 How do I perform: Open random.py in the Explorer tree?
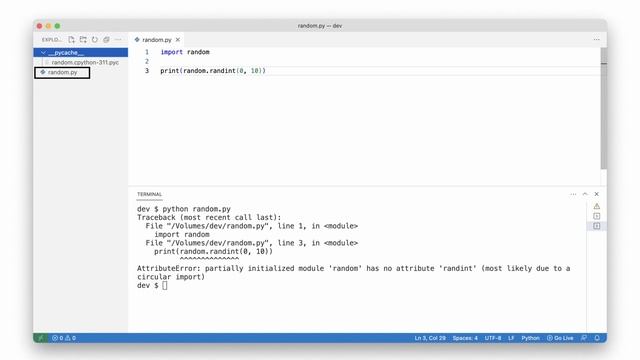click(62, 72)
